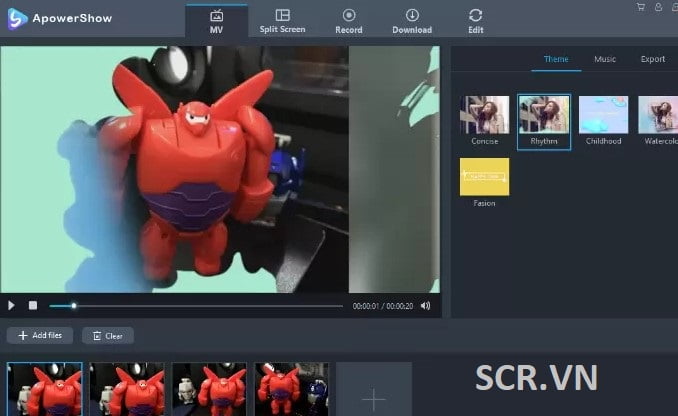Select the Theme panel tab
Image resolution: width=678 pixels, height=416 pixels.
(x=556, y=59)
